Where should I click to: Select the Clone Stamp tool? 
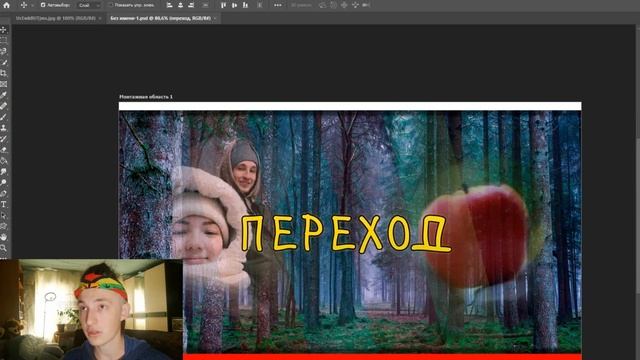4,128
